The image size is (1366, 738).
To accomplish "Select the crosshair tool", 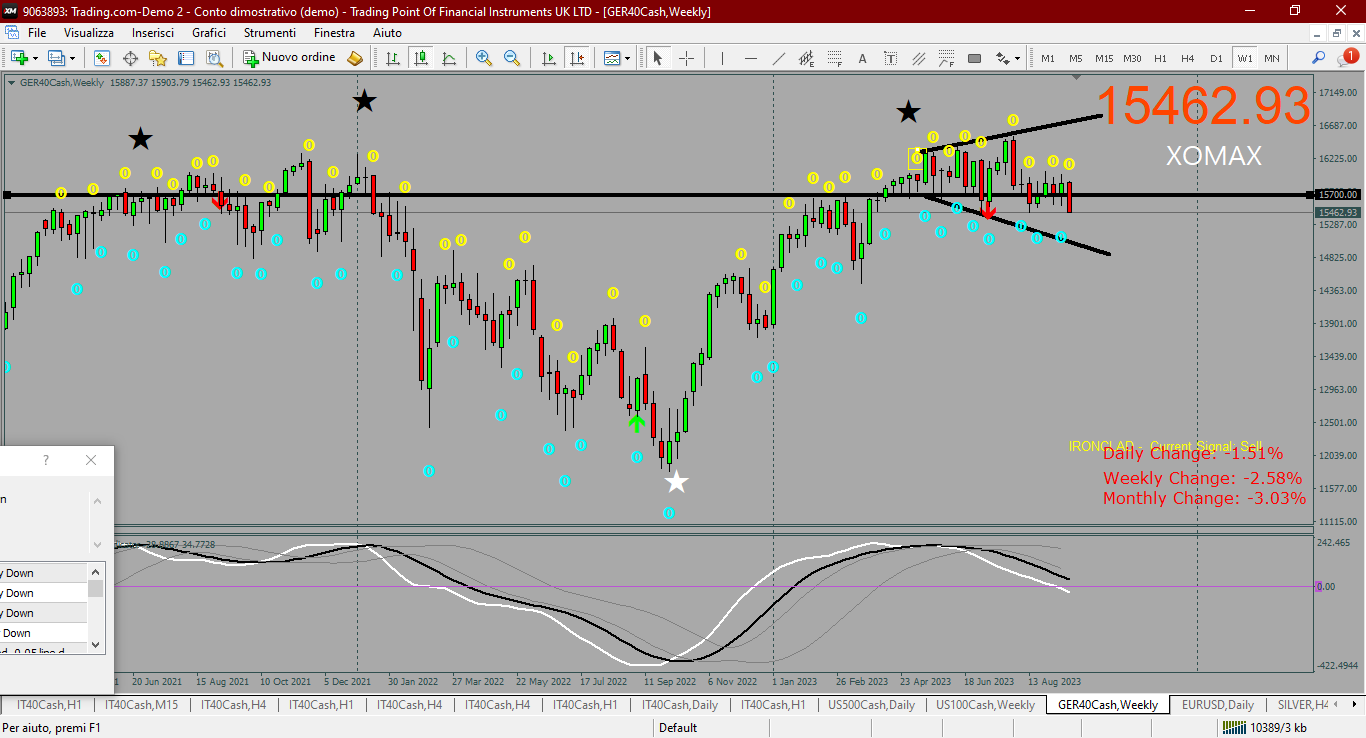I will click(686, 58).
